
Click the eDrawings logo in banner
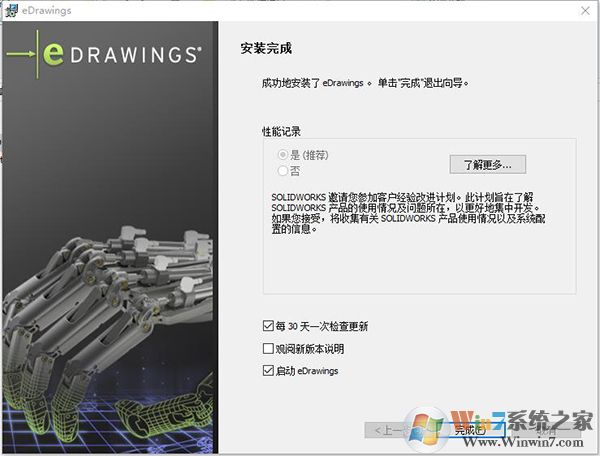click(x=104, y=54)
